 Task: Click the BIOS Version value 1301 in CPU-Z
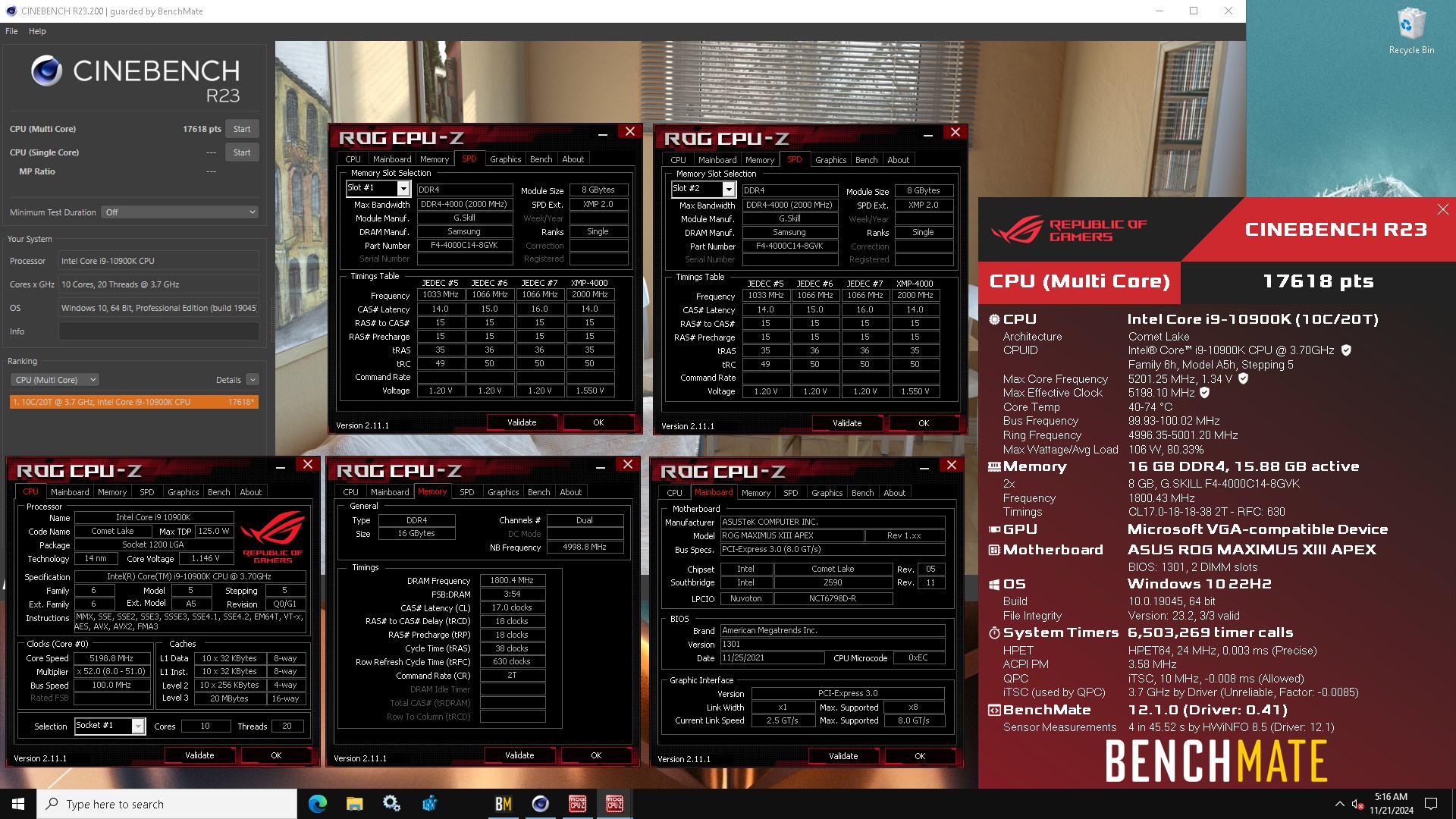tap(833, 644)
